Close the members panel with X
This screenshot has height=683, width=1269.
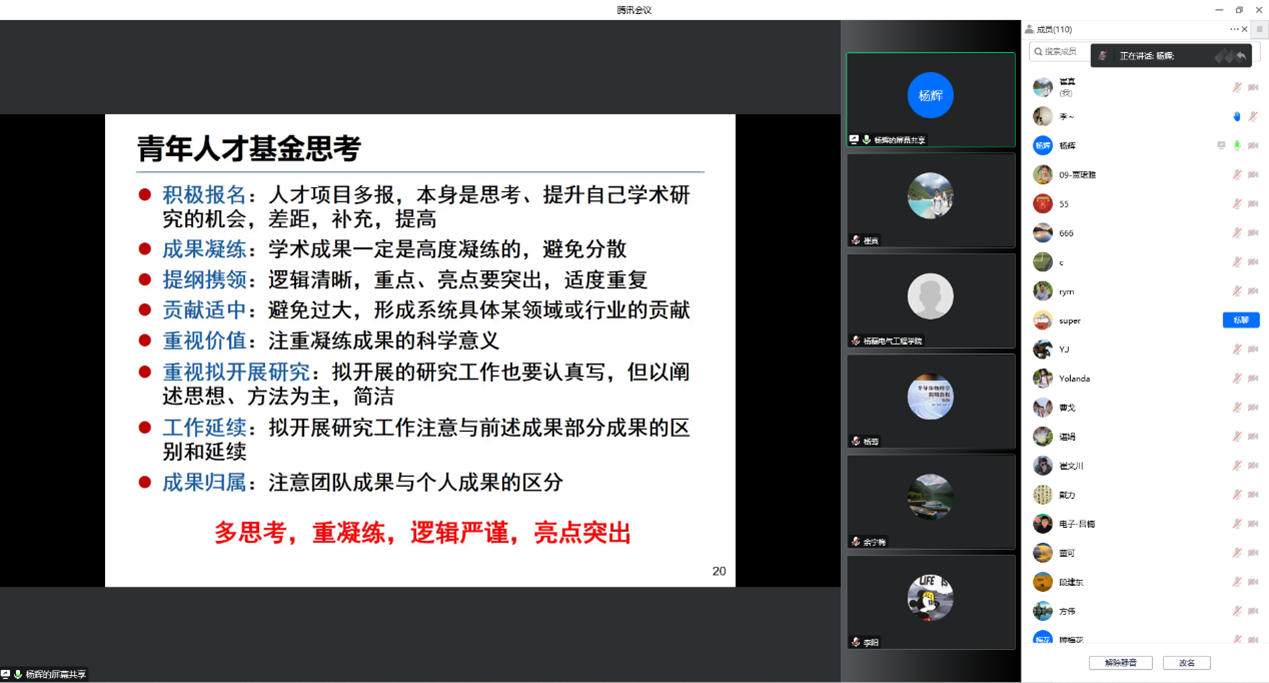(x=1245, y=29)
